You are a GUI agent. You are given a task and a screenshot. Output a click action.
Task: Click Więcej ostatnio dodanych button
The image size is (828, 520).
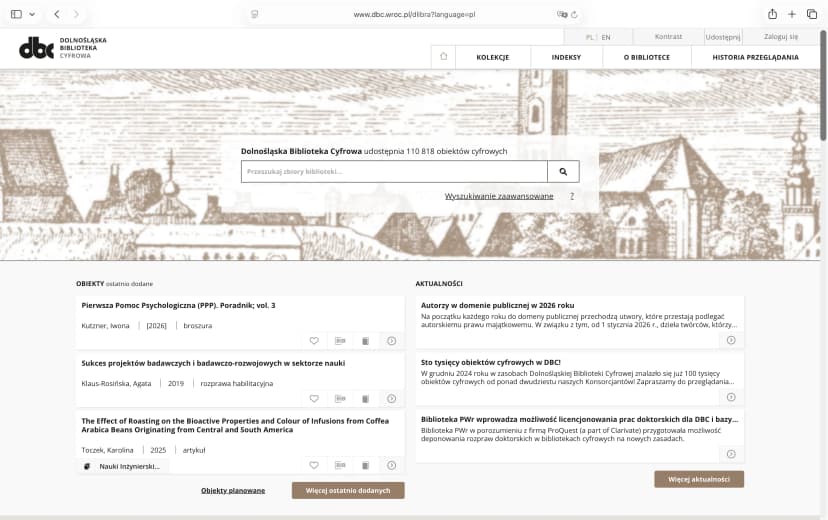point(348,490)
